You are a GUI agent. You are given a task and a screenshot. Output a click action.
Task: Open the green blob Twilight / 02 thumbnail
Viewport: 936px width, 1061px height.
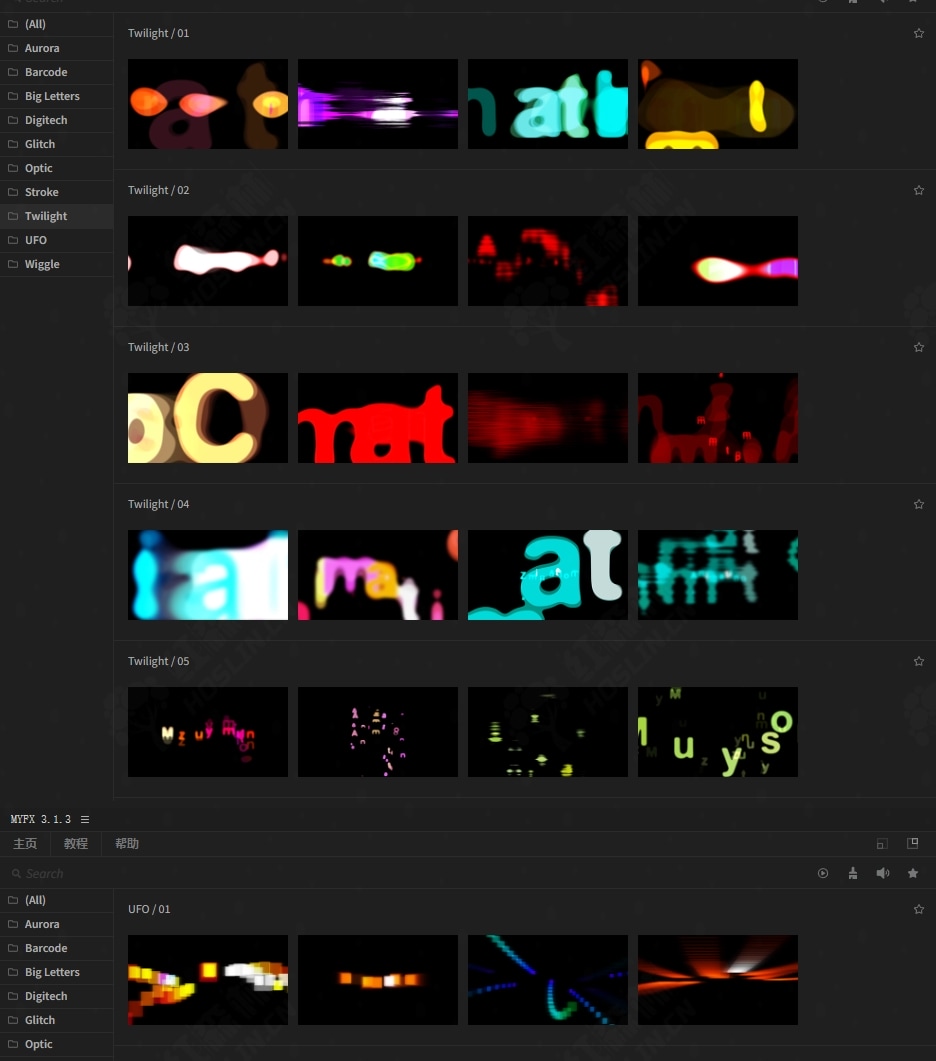378,261
